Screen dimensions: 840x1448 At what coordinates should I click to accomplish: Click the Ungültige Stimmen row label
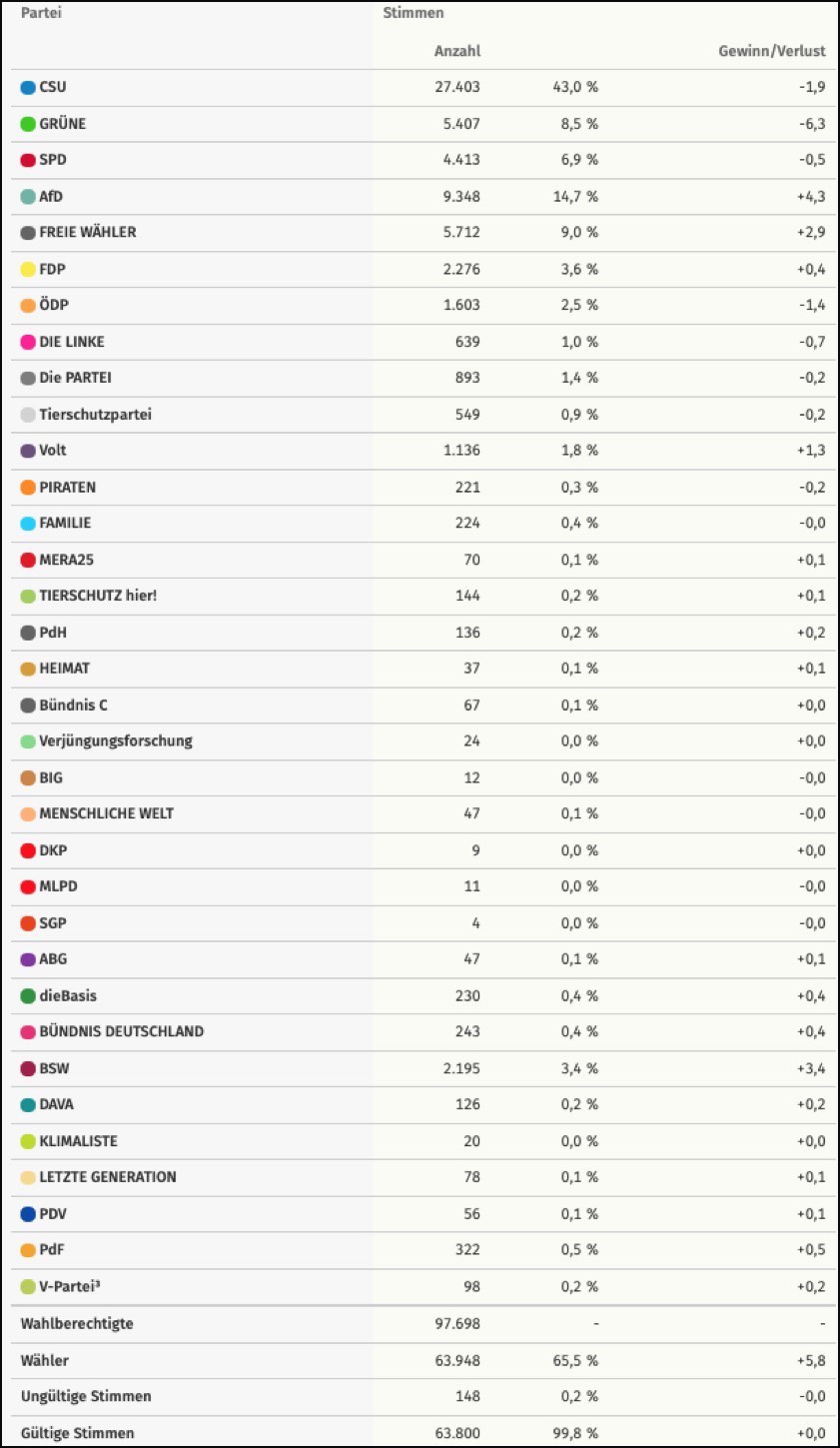[86, 1396]
